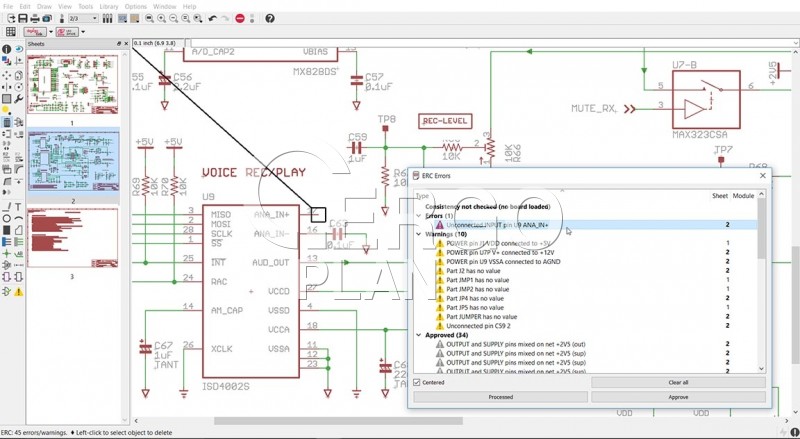
Task: Click the Design Link toolbar button
Action: tap(35, 32)
